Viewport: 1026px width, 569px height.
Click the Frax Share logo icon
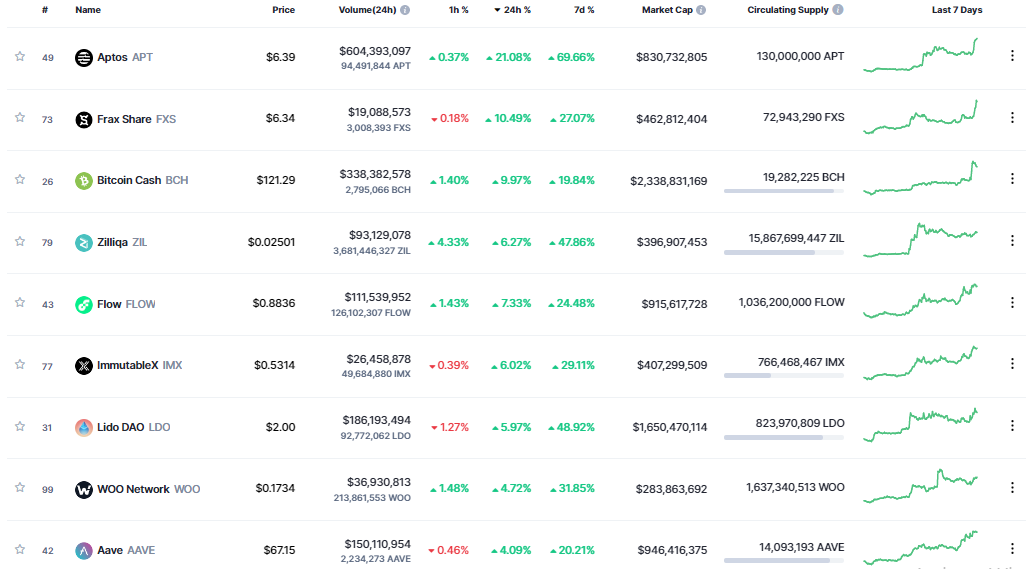pyautogui.click(x=84, y=119)
